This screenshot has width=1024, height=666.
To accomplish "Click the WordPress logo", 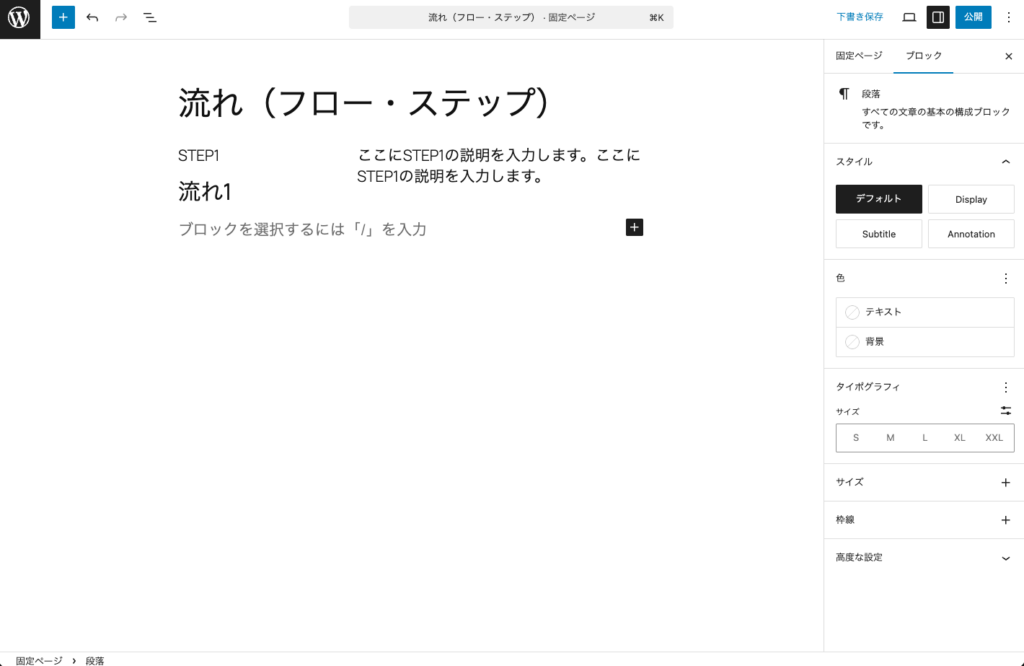I will click(x=19, y=17).
